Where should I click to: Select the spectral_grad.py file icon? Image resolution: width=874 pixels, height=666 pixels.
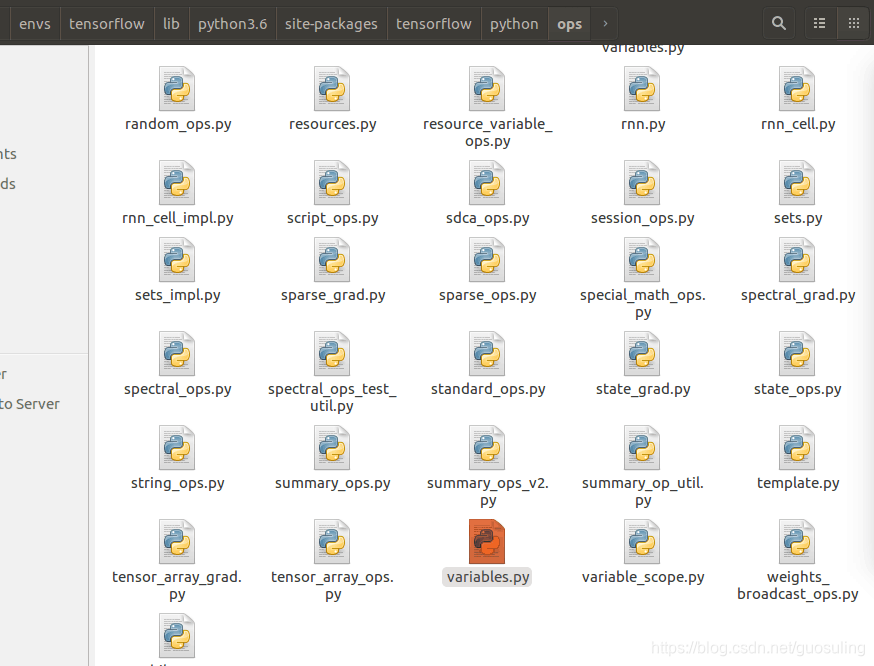coord(797,260)
